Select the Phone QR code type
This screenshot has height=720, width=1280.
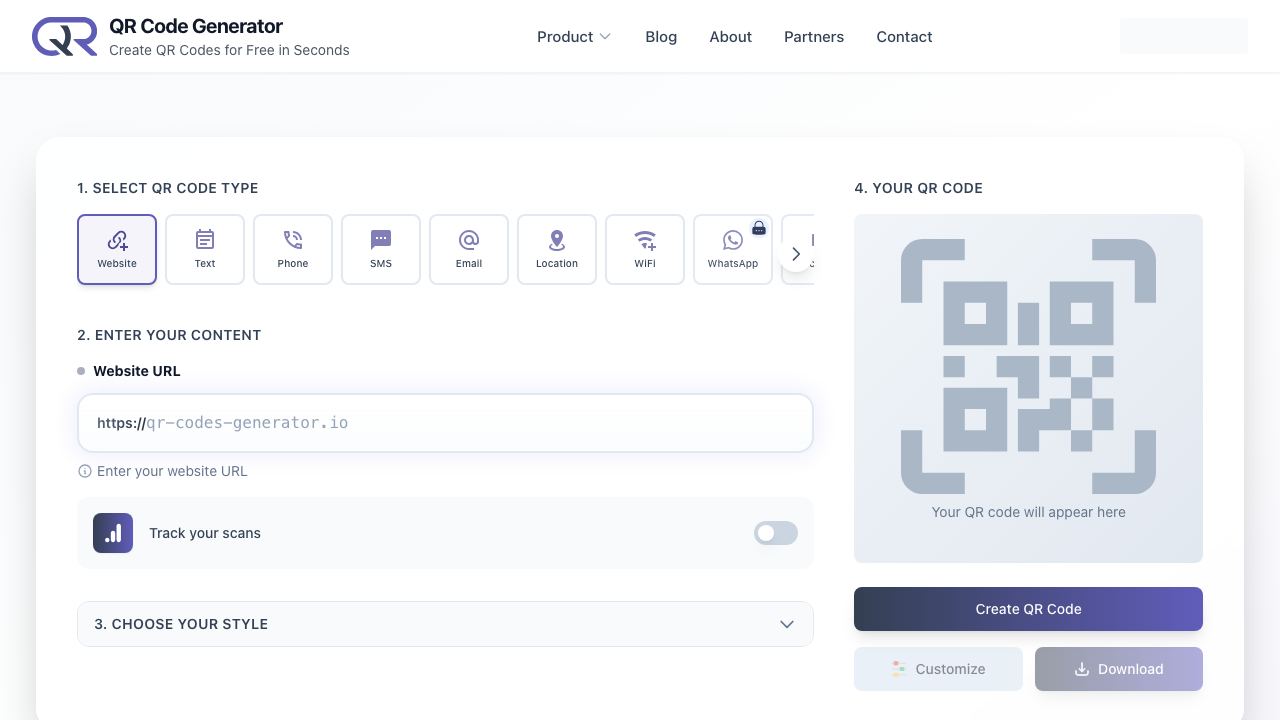tap(293, 249)
